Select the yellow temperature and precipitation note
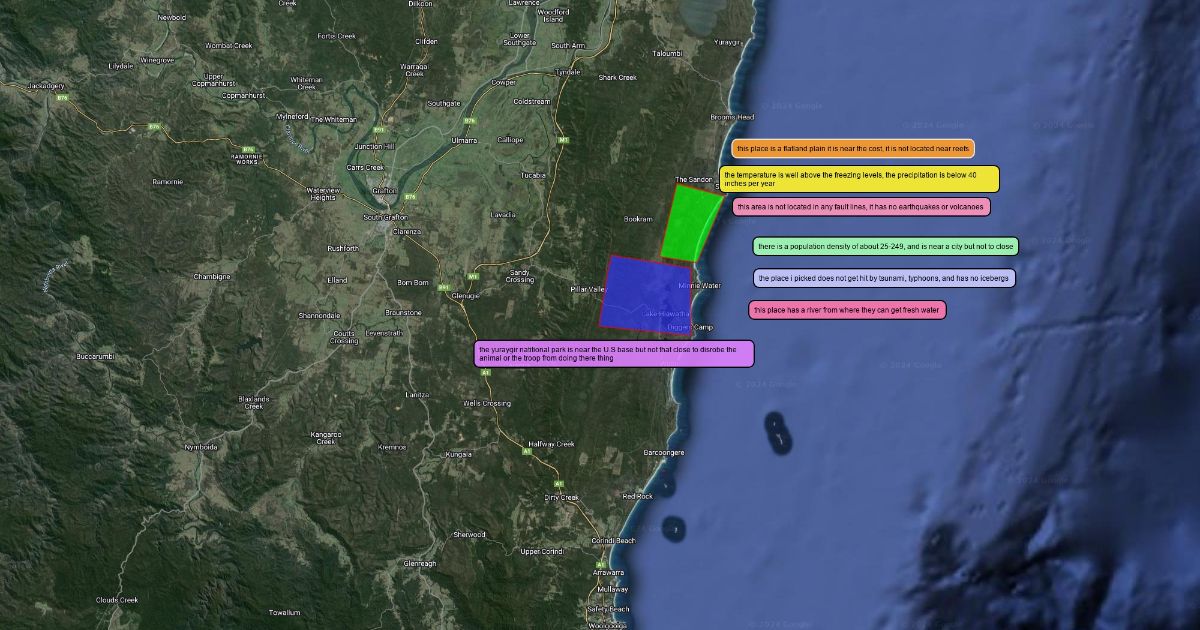The width and height of the screenshot is (1200, 630). click(x=859, y=179)
